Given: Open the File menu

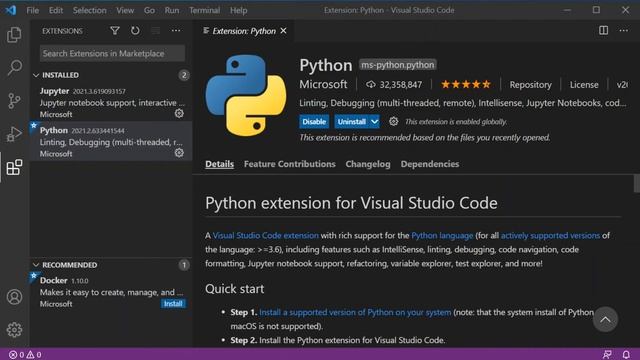Looking at the screenshot, I should tap(32, 10).
